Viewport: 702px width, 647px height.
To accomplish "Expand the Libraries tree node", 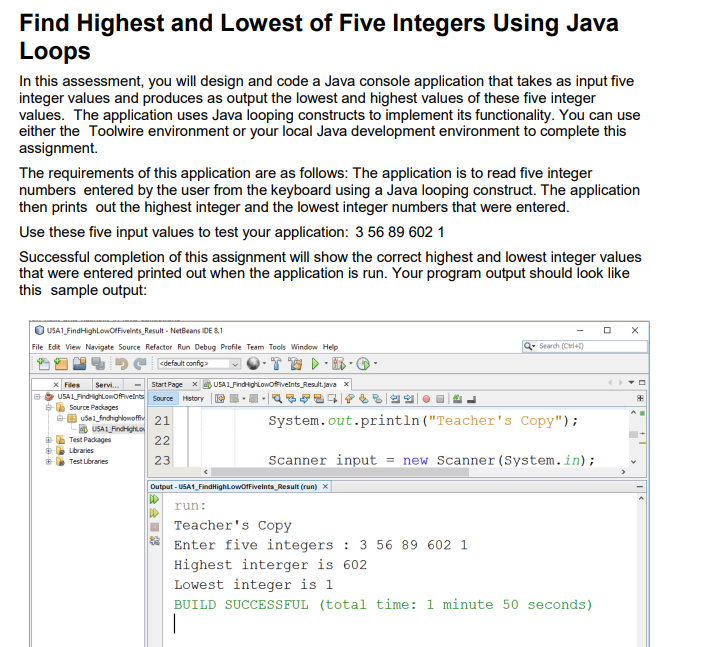I will (x=49, y=450).
